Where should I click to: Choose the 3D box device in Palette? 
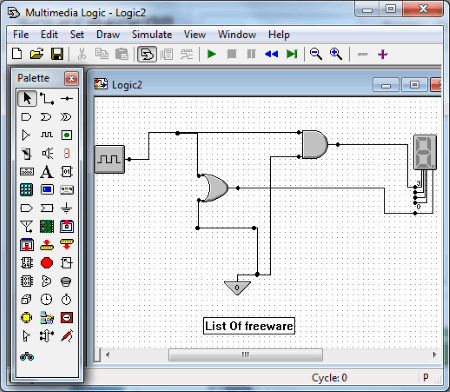26,299
